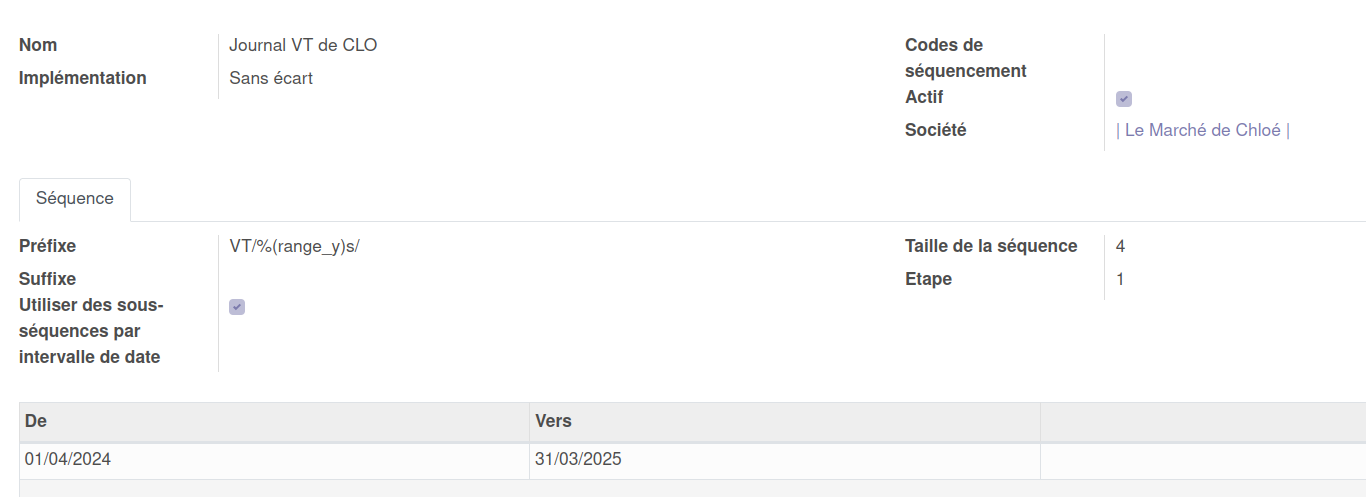
Task: Click the Société field label
Action: tap(935, 130)
